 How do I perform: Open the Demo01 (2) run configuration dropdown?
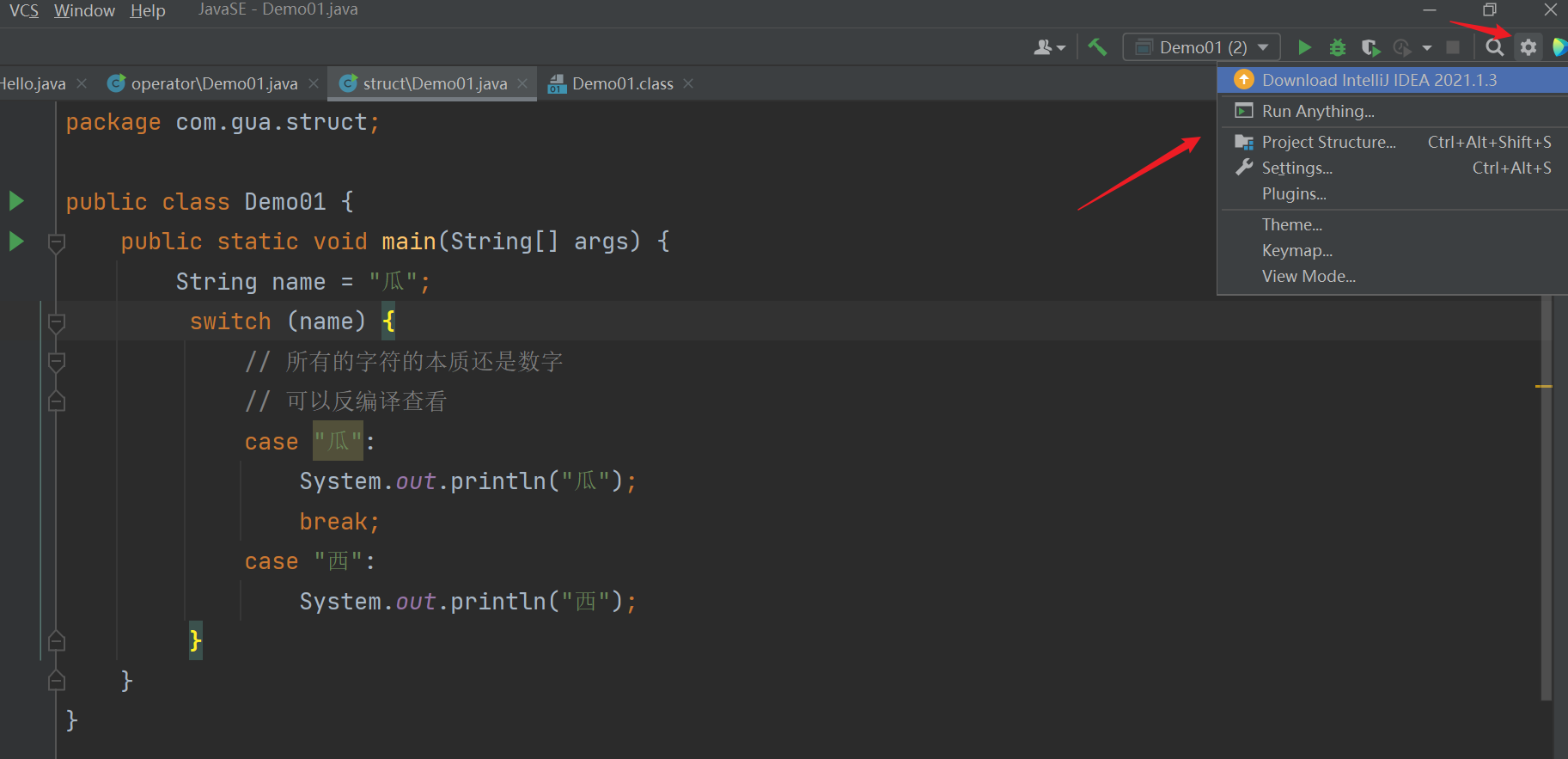click(1201, 47)
